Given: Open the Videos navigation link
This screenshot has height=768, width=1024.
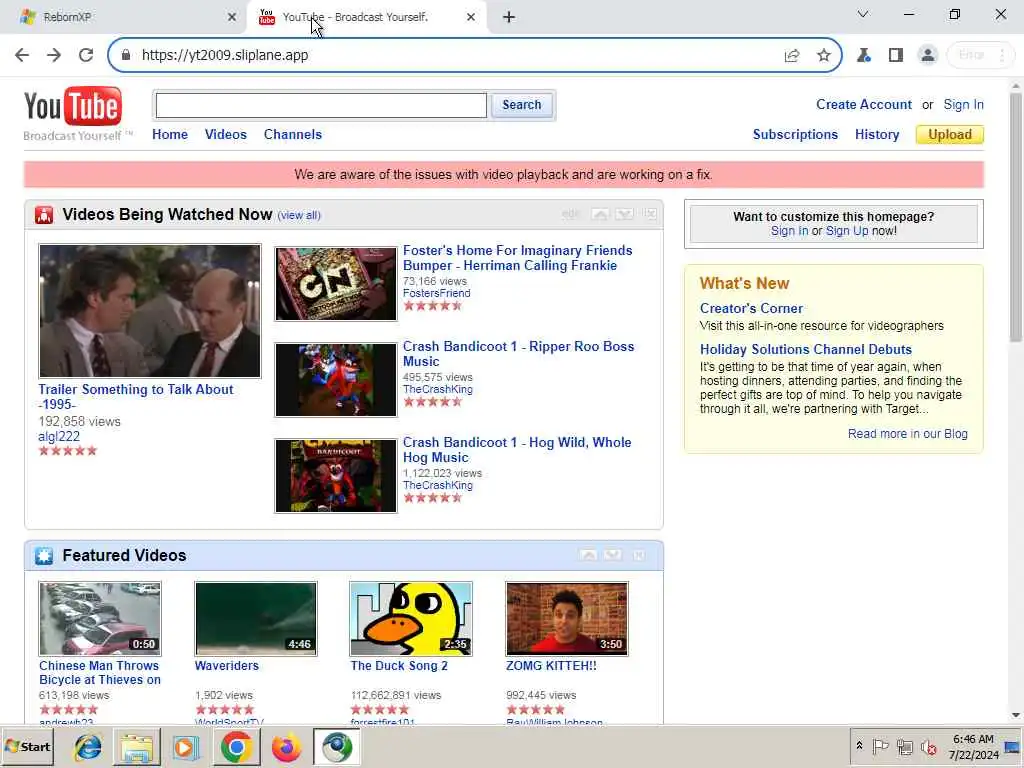Looking at the screenshot, I should click(226, 135).
